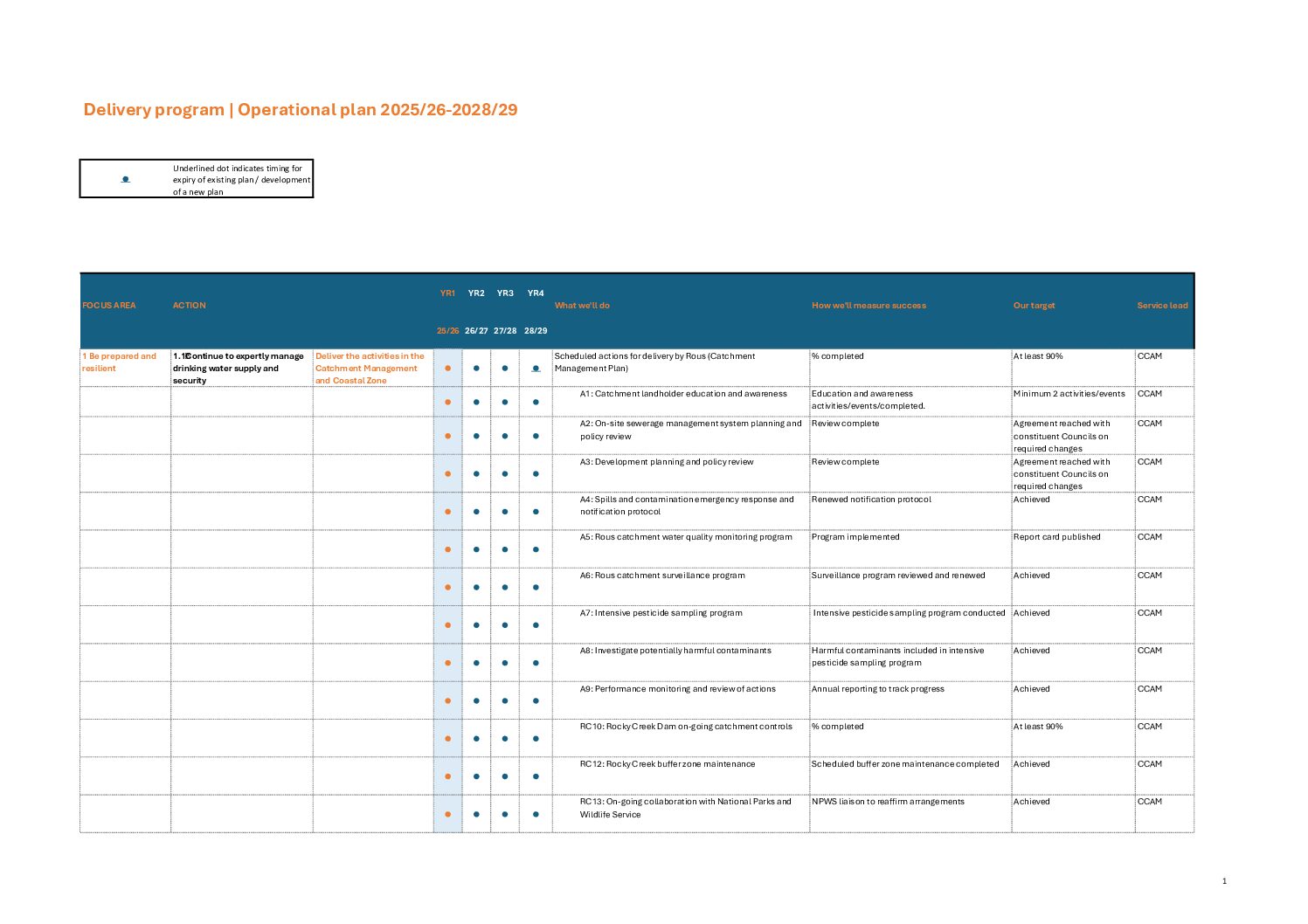Expand the How we'll measure success header

point(869,305)
